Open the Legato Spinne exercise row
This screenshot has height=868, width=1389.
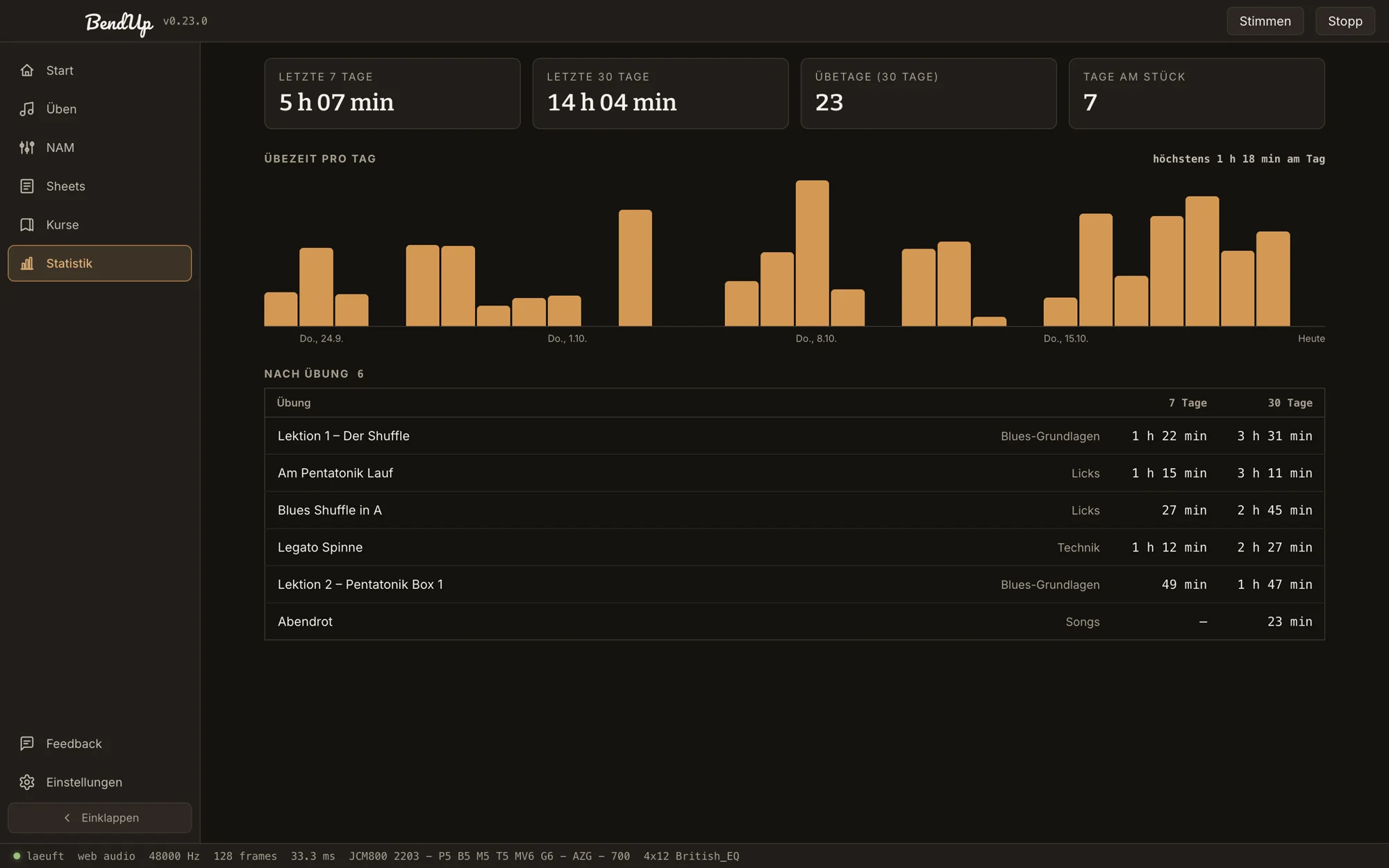tap(795, 547)
